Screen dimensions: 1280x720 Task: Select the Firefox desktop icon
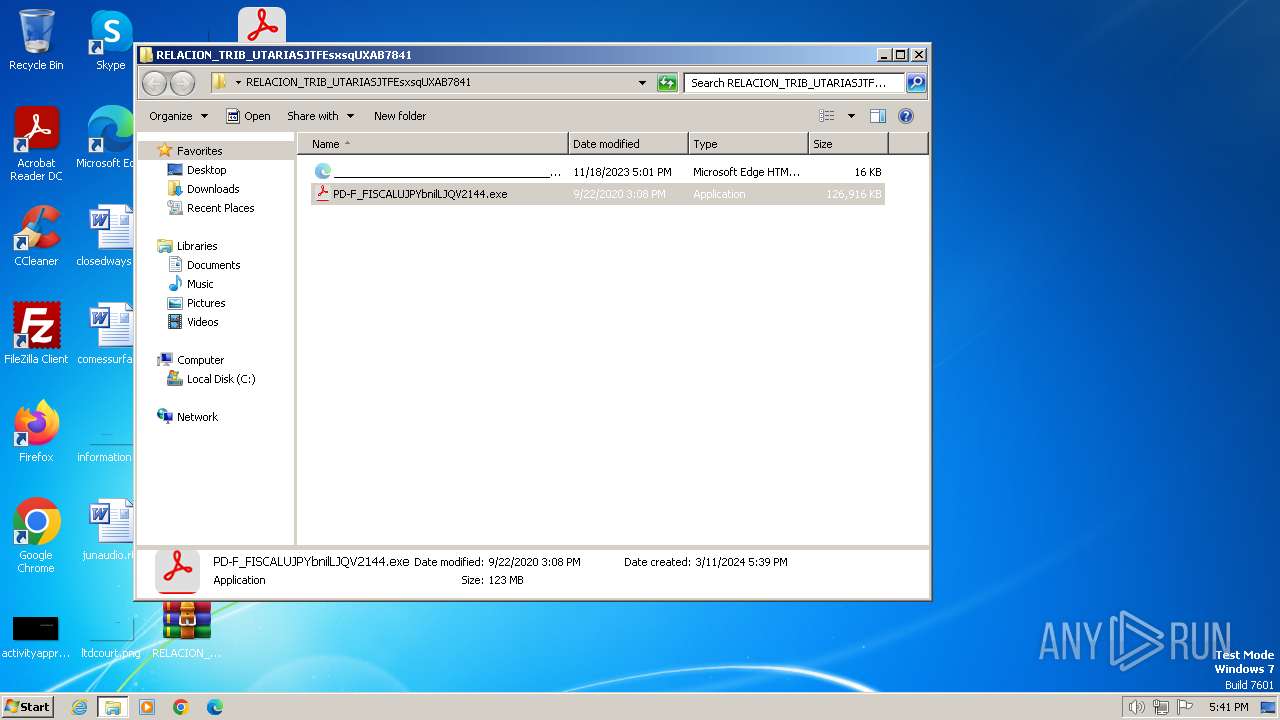click(36, 432)
